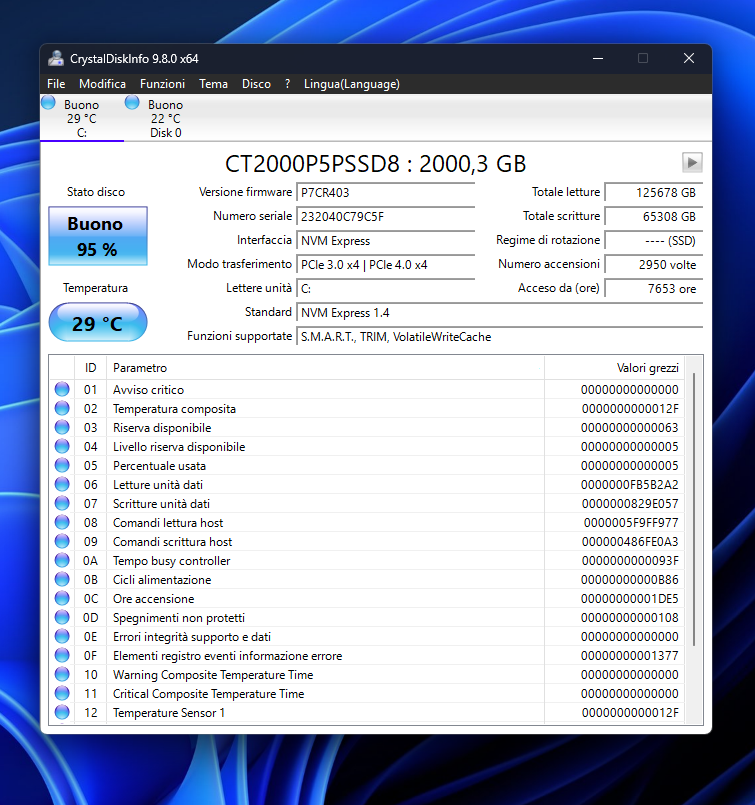Click the orb beside Errori integrità supporto e dati
755x805 pixels.
62,636
